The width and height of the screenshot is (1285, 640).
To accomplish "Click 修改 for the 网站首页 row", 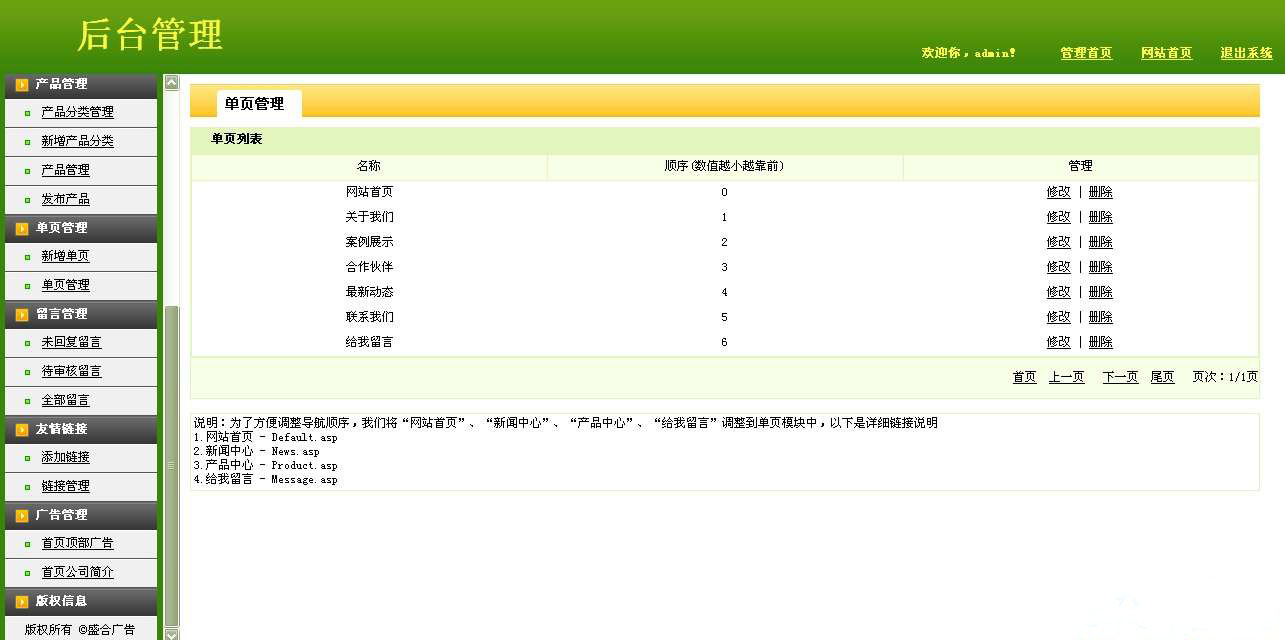I will (x=1058, y=191).
